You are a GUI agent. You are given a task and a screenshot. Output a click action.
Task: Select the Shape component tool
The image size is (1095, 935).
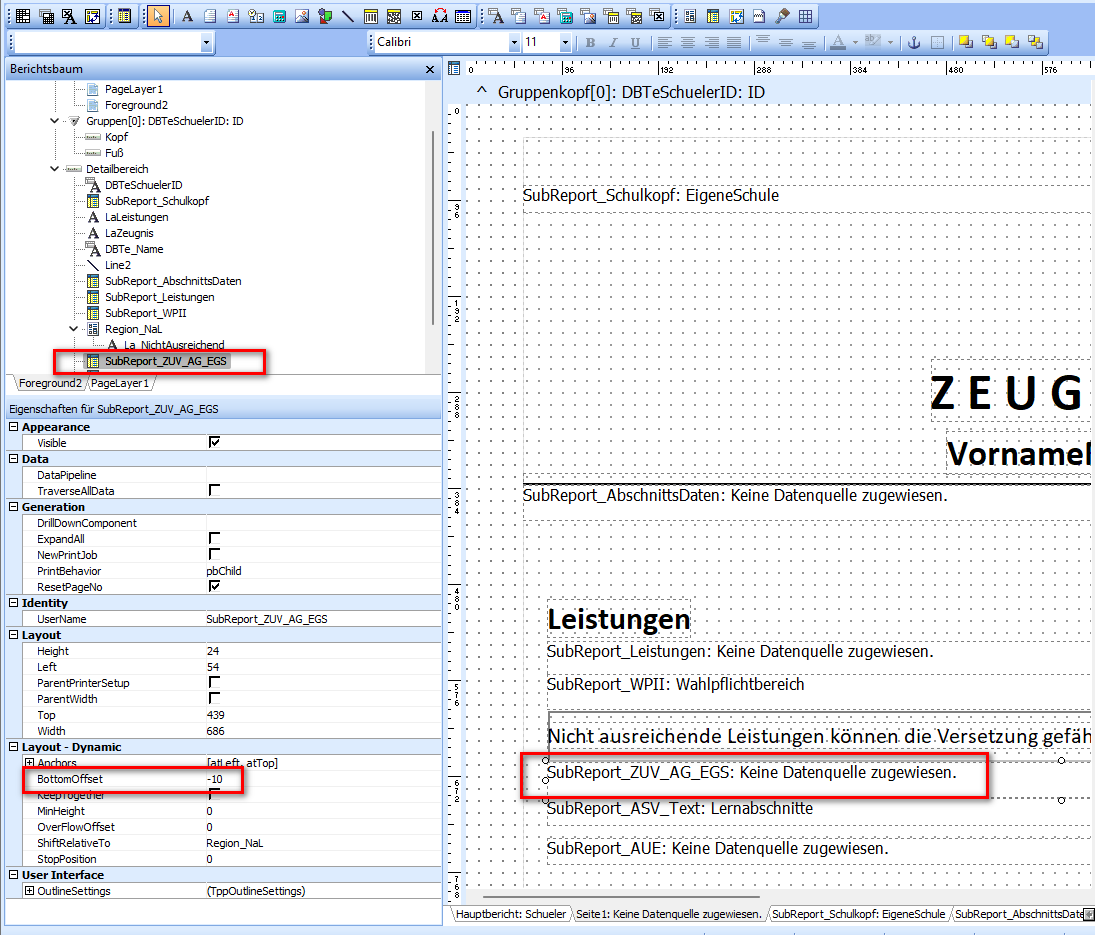[x=325, y=16]
